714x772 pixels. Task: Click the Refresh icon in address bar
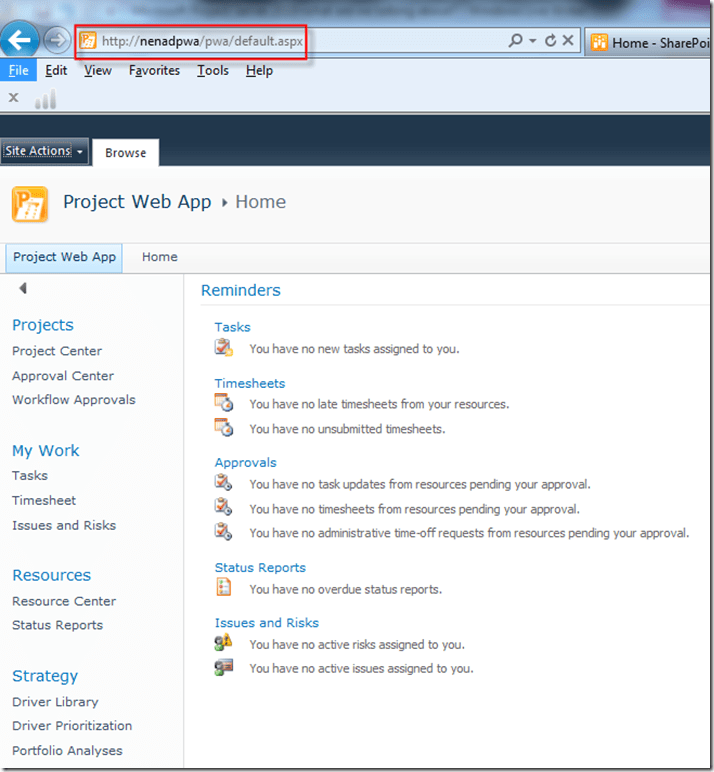click(x=550, y=41)
